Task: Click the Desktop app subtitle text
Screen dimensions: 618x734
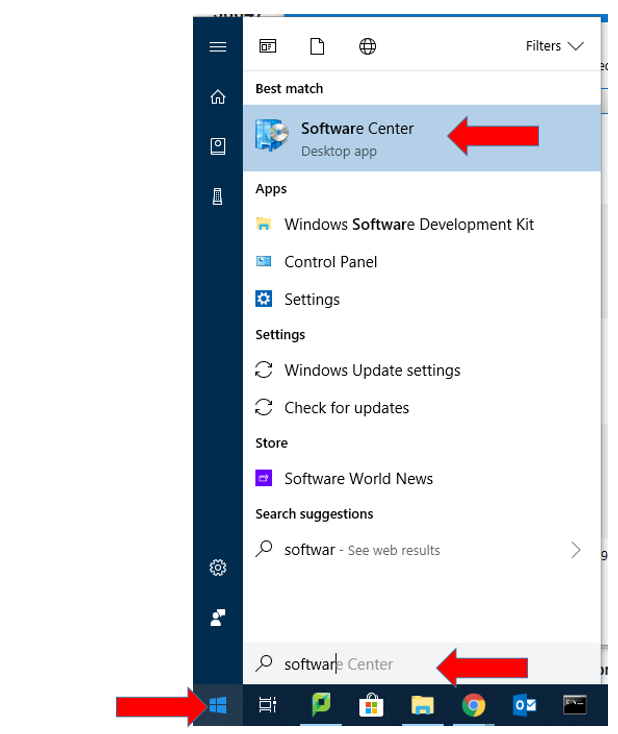Action: [339, 152]
